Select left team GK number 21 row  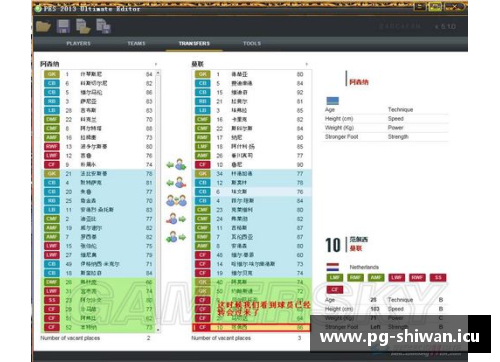[x=98, y=173]
